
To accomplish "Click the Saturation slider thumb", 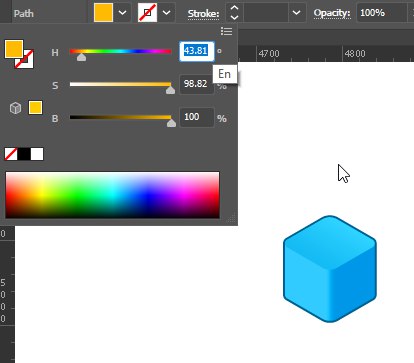I will point(170,90).
